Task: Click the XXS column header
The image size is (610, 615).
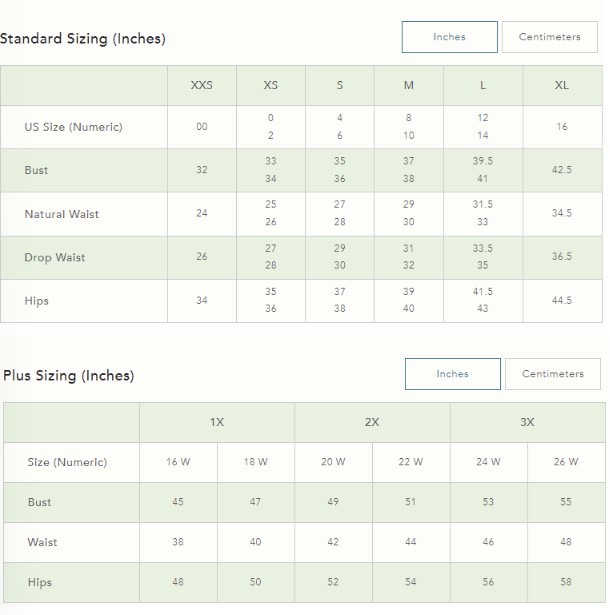Action: tap(202, 86)
